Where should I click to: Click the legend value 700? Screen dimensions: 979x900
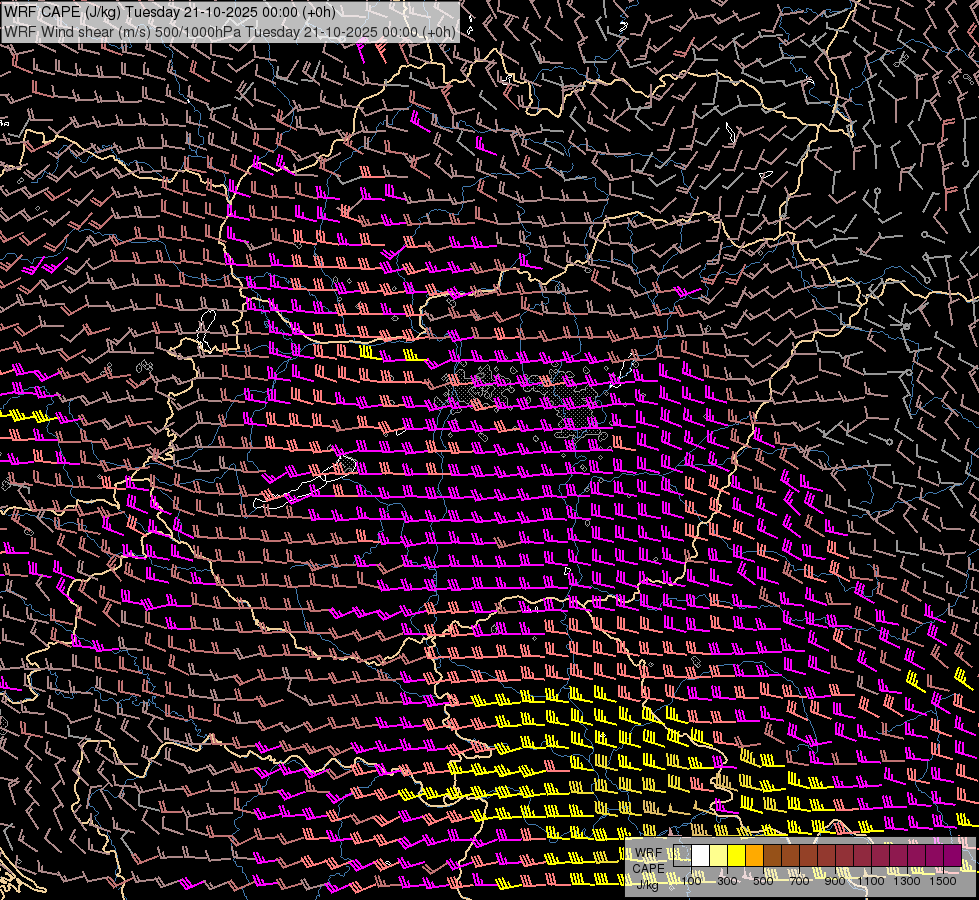(x=799, y=881)
